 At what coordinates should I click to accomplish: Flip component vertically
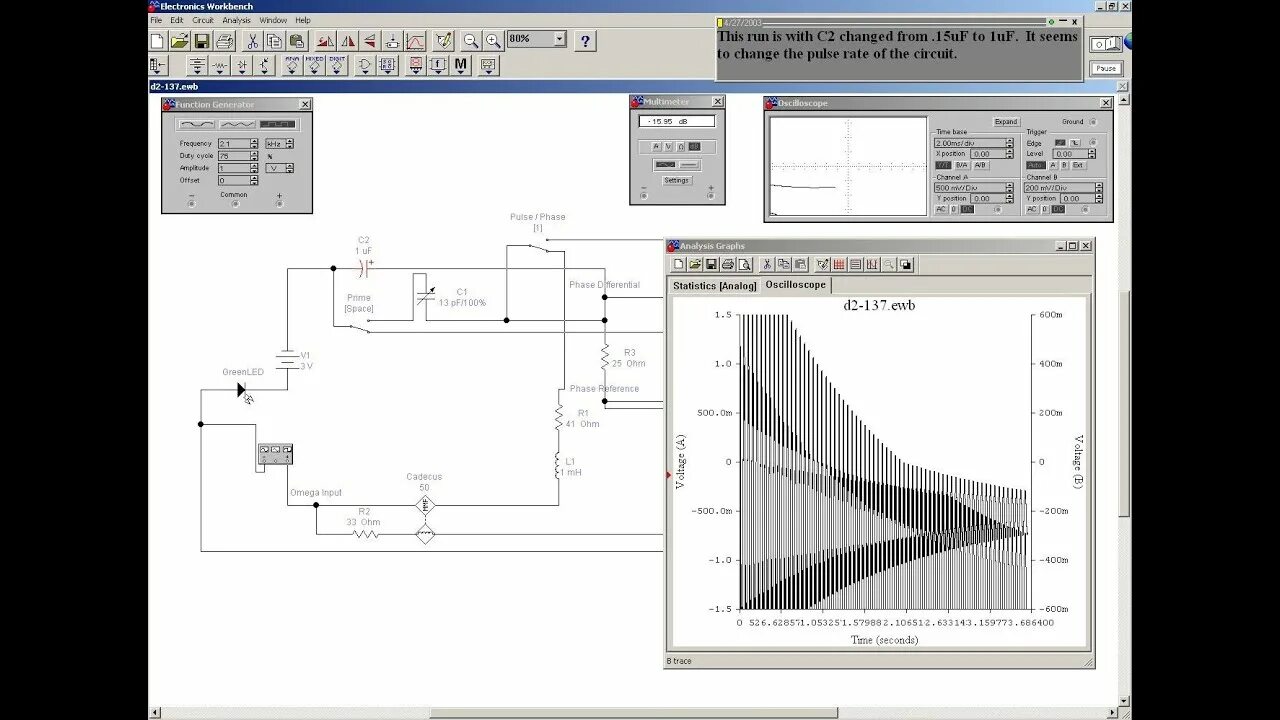[370, 41]
